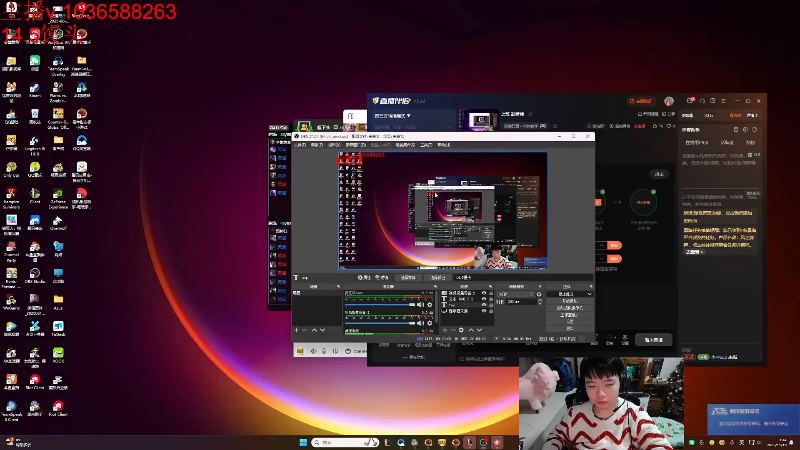Open the hamburger menu icon in 直播伴侣
The width and height of the screenshot is (800, 450).
point(723,101)
